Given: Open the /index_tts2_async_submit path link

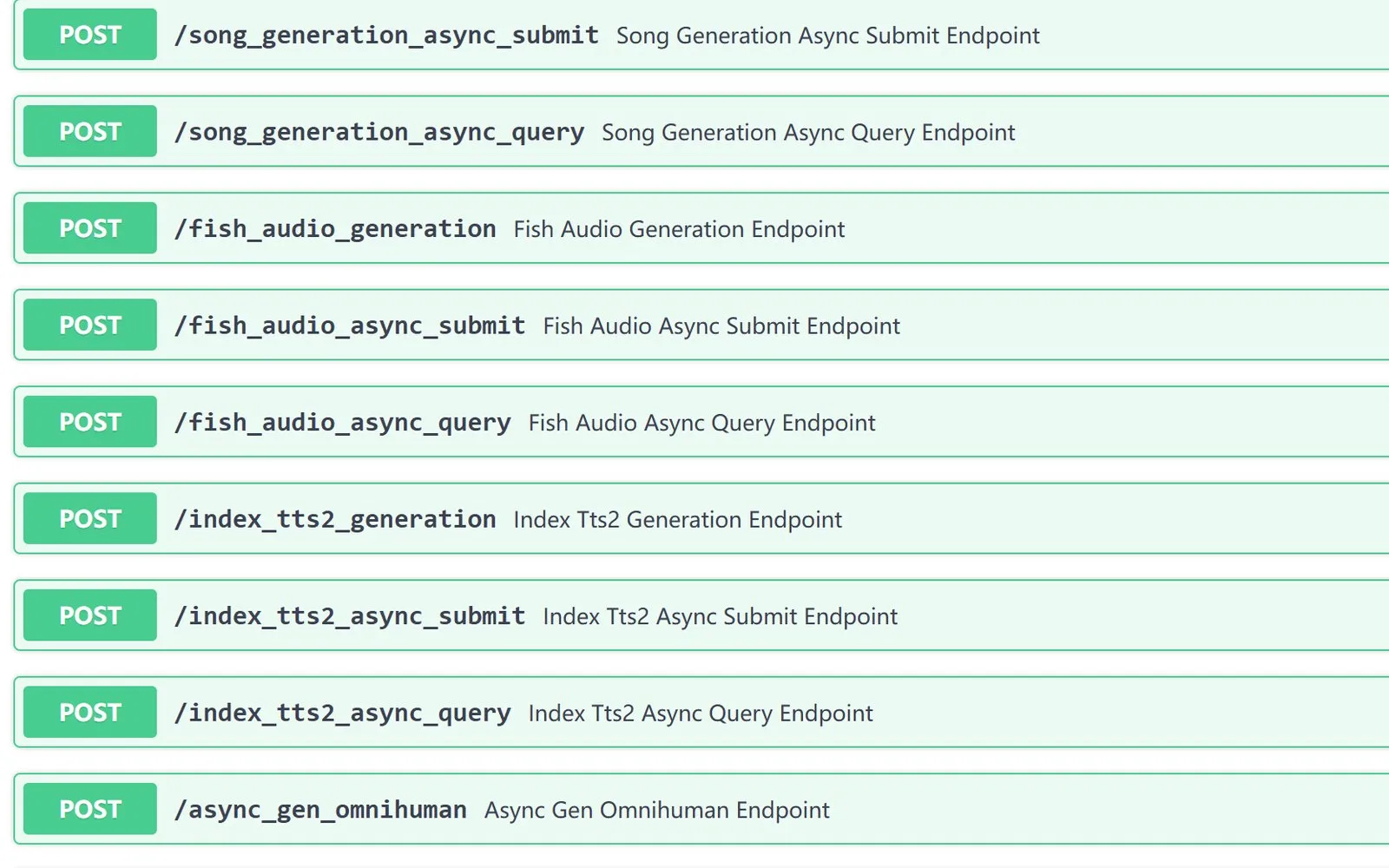Looking at the screenshot, I should click(350, 616).
